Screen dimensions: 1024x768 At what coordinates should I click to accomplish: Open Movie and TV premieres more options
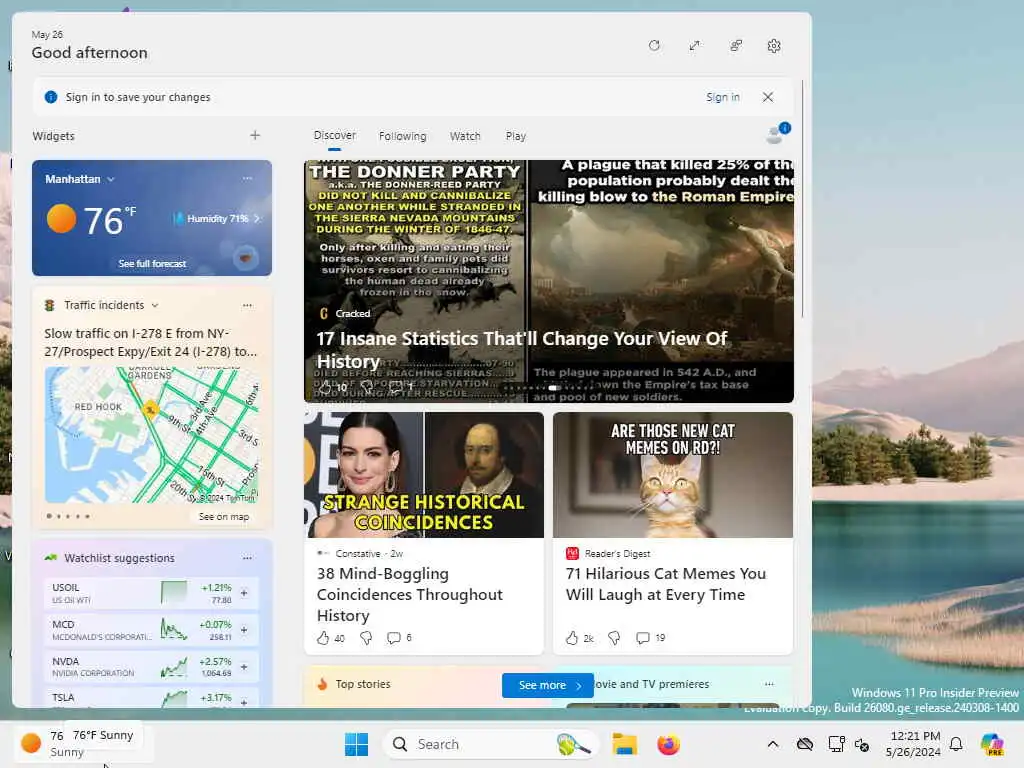pyautogui.click(x=769, y=684)
